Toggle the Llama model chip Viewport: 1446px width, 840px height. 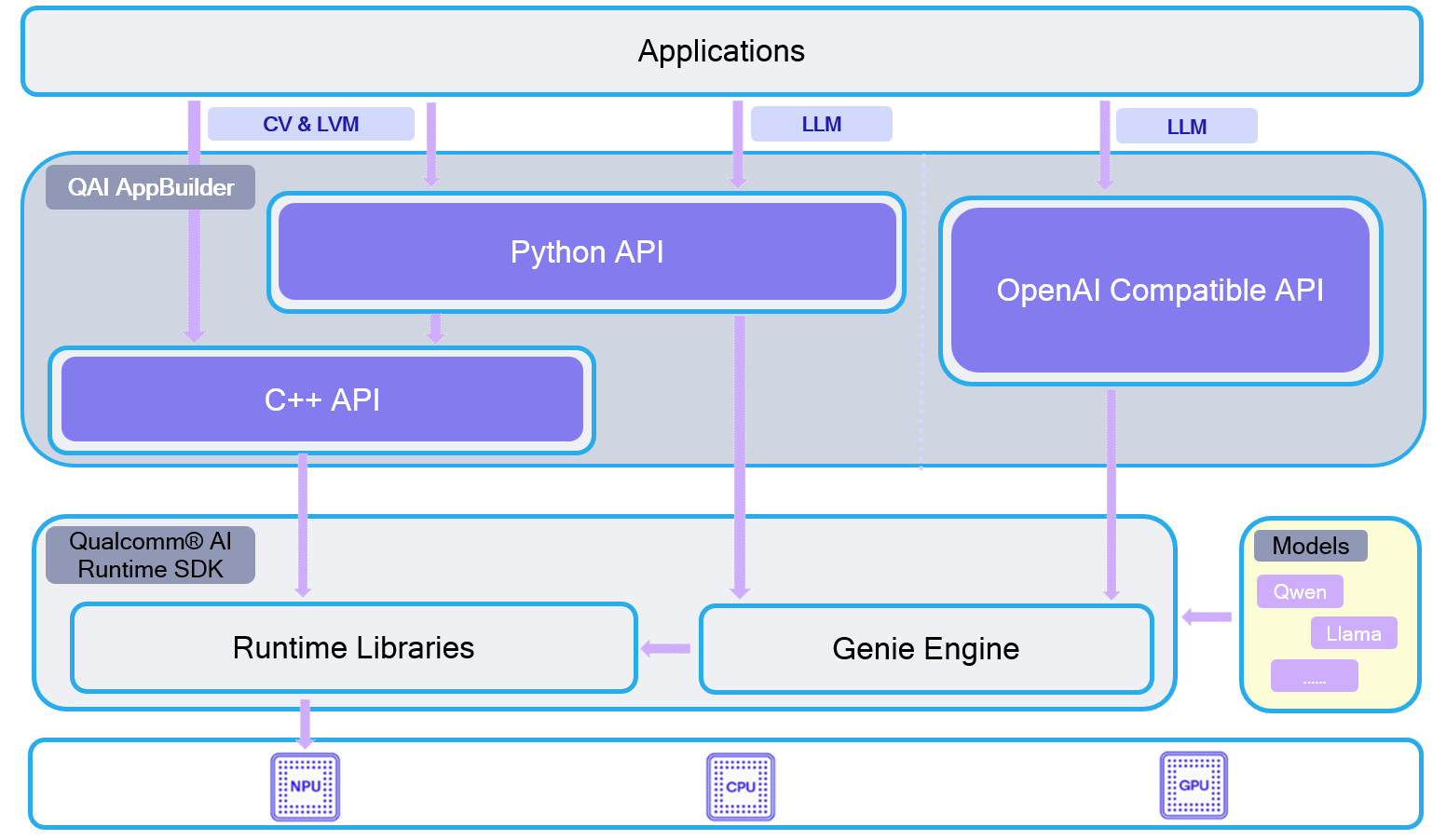click(x=1354, y=633)
